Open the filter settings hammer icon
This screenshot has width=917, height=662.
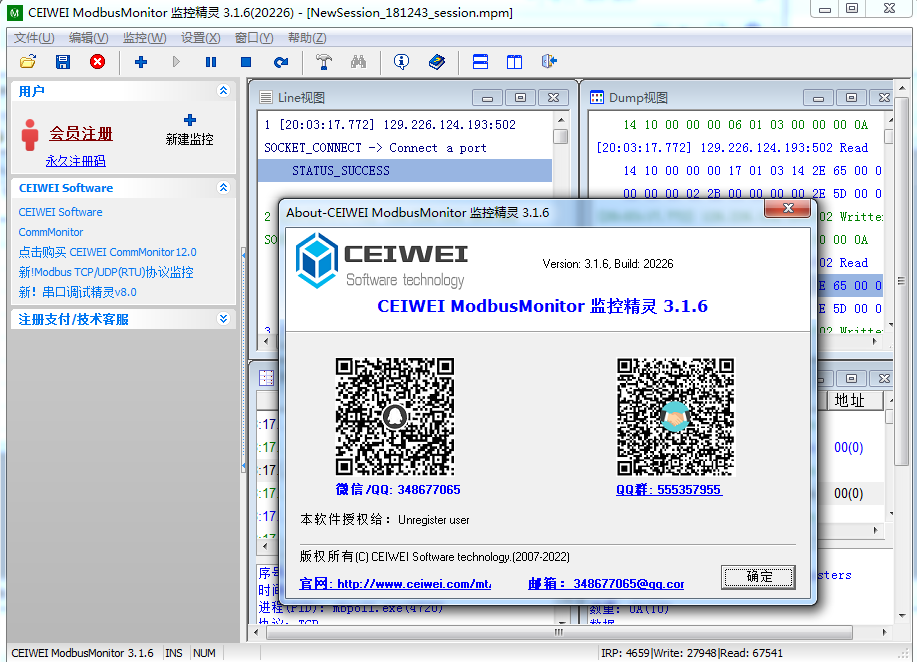click(x=323, y=61)
